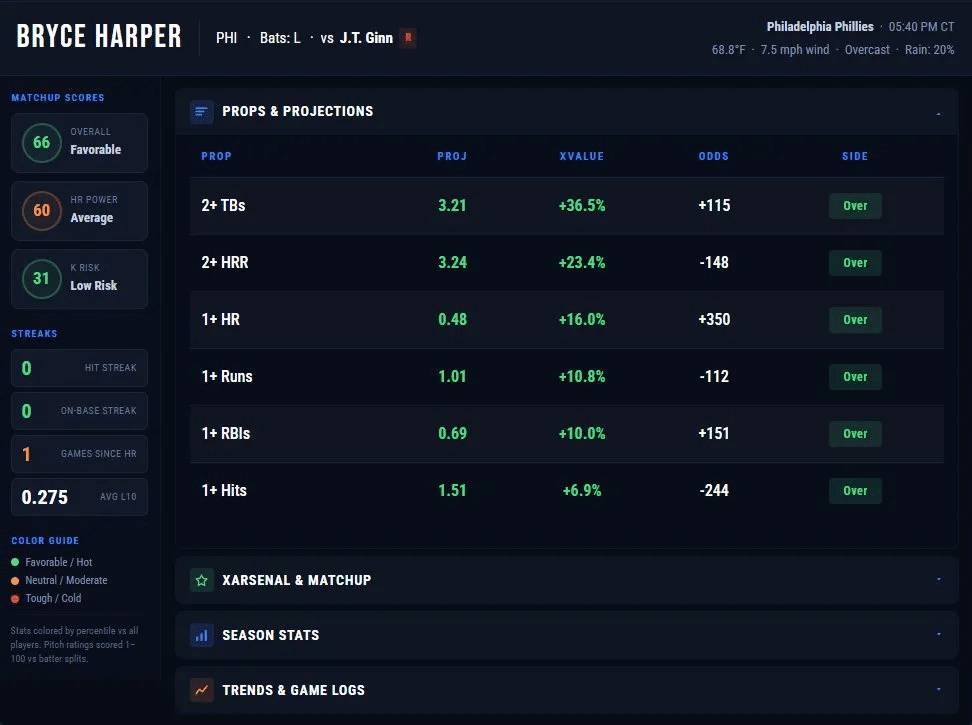The height and width of the screenshot is (725, 972).
Task: Sort by the XVALUE column header
Action: [581, 156]
